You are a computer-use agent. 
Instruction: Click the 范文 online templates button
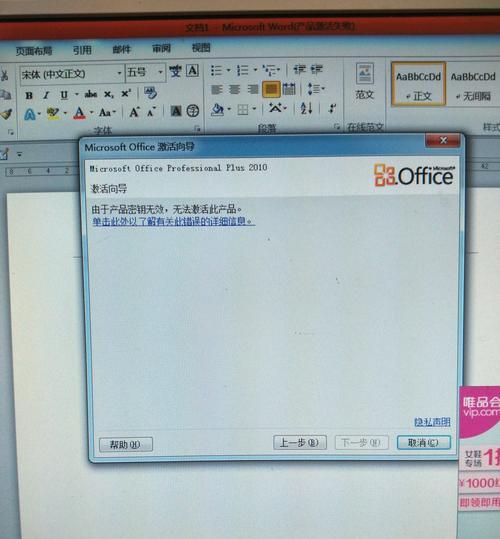[x=365, y=81]
